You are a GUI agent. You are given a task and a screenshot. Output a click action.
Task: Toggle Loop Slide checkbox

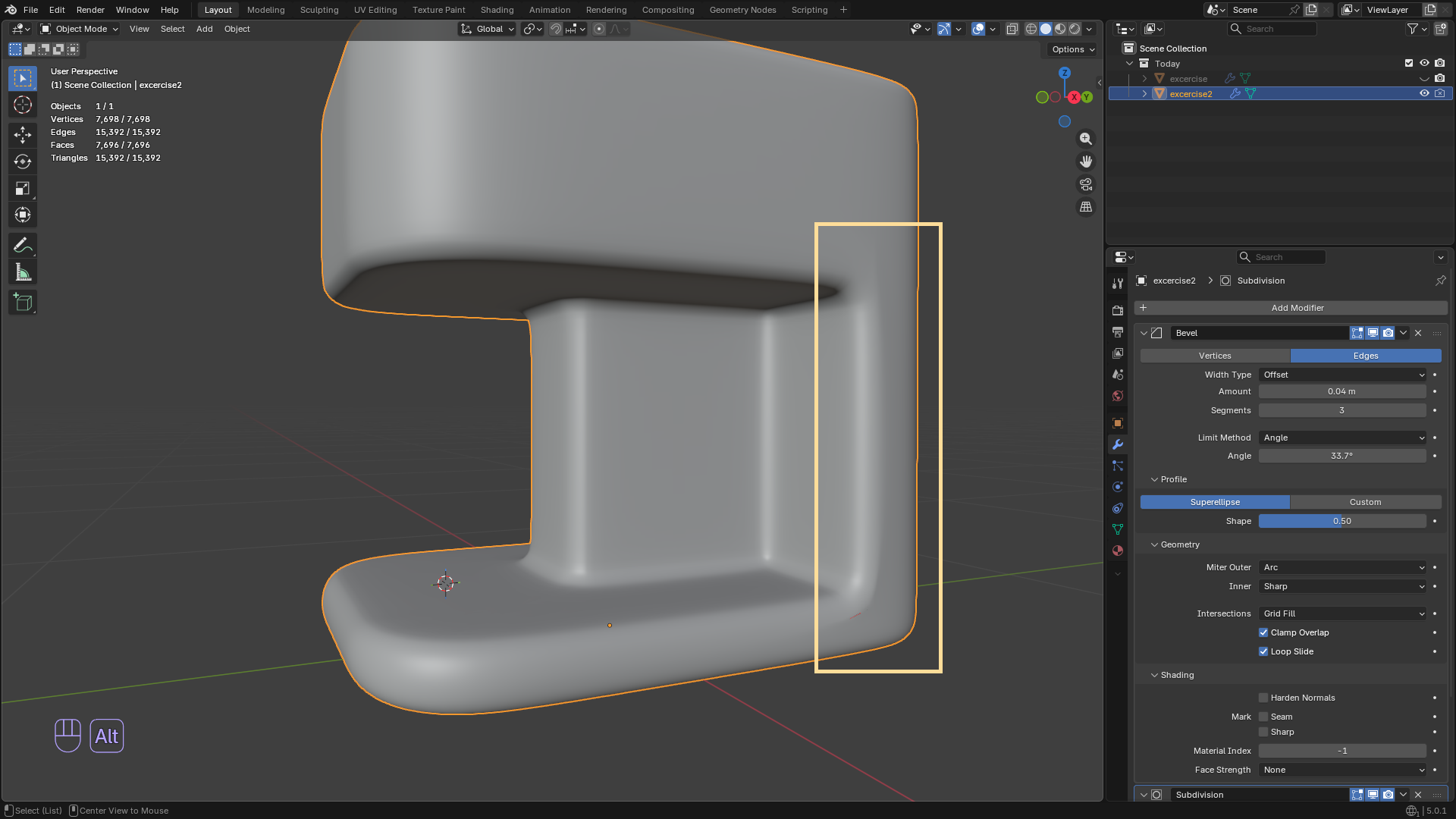[x=1263, y=651]
